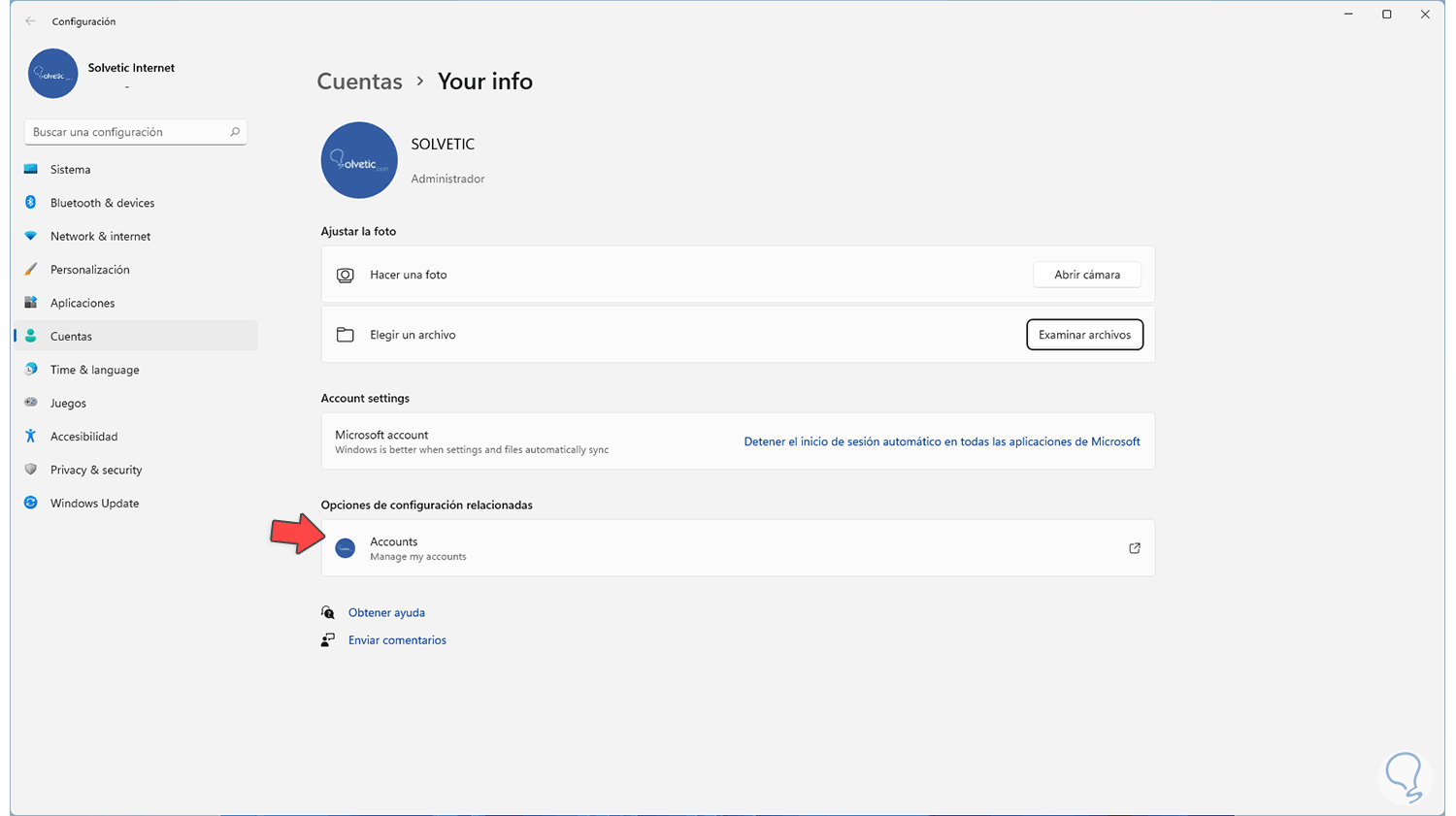
Task: Open Aplicaciones settings section
Action: pyautogui.click(x=83, y=303)
